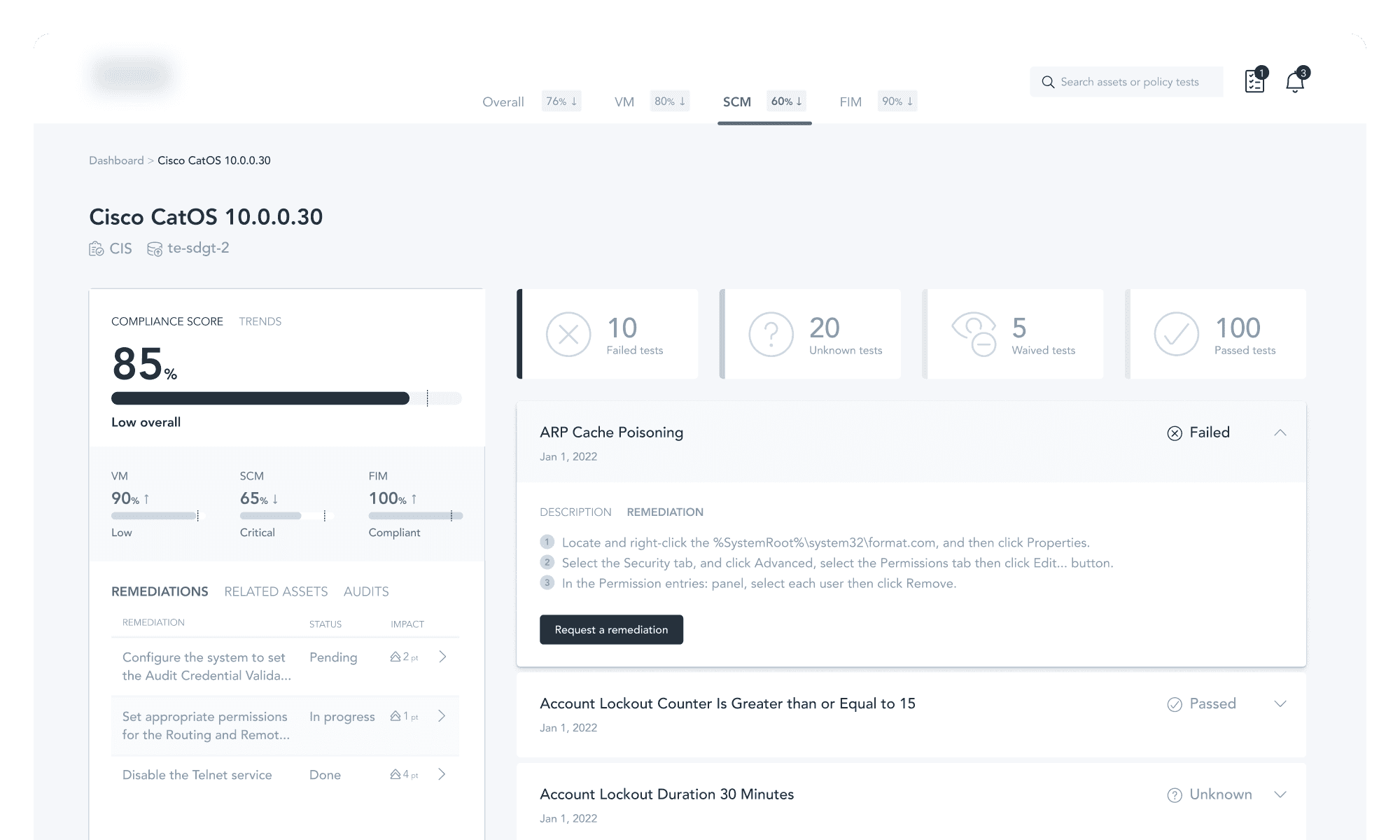
Task: Focus the Search assets or policy tests field
Action: click(x=1126, y=82)
